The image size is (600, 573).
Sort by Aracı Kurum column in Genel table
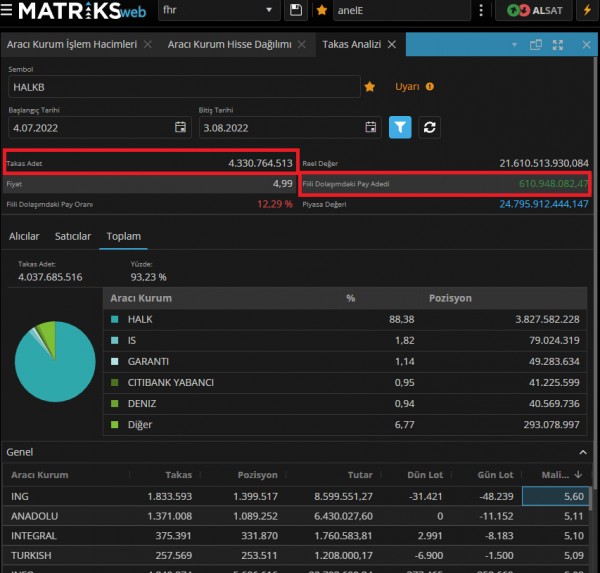[40, 475]
